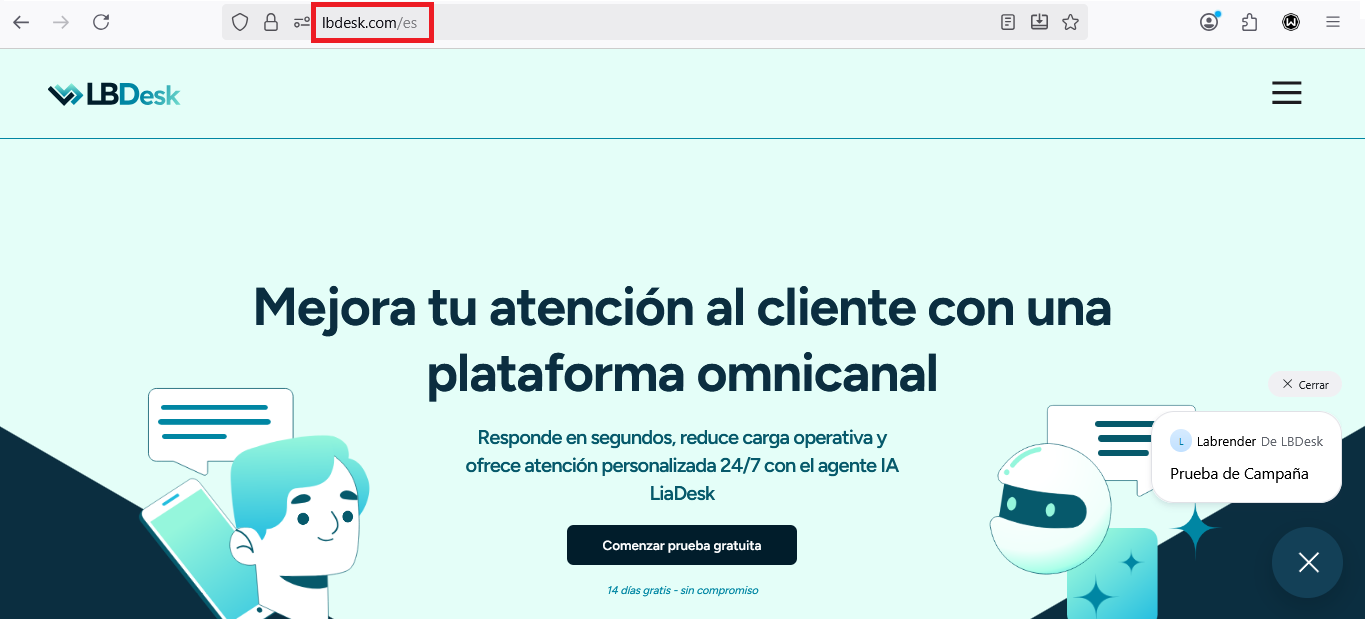Open the Firefox account profile icon
Image resolution: width=1365 pixels, height=619 pixels.
[x=1210, y=22]
